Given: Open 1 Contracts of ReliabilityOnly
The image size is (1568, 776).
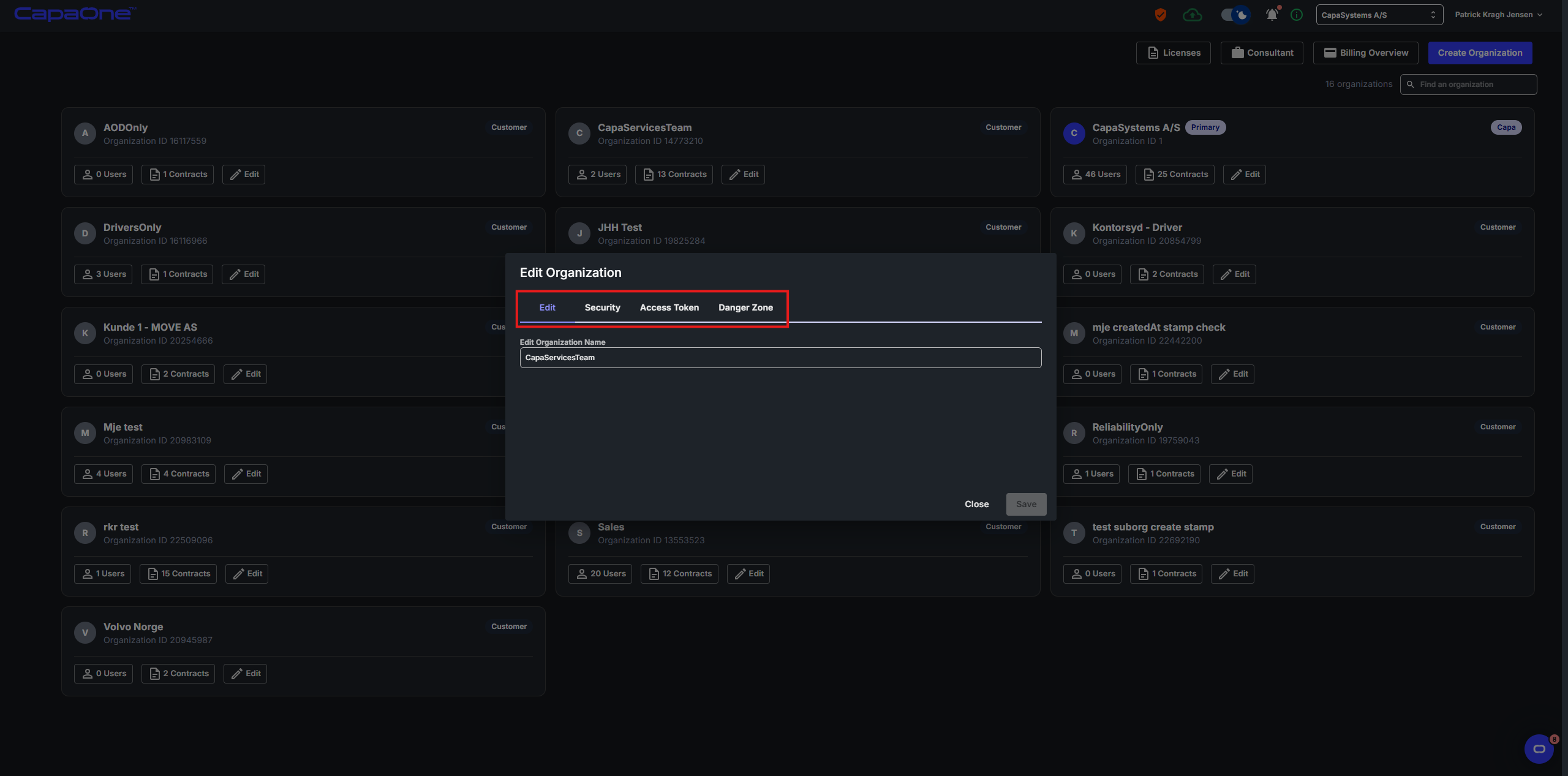Looking at the screenshot, I should tap(1164, 474).
